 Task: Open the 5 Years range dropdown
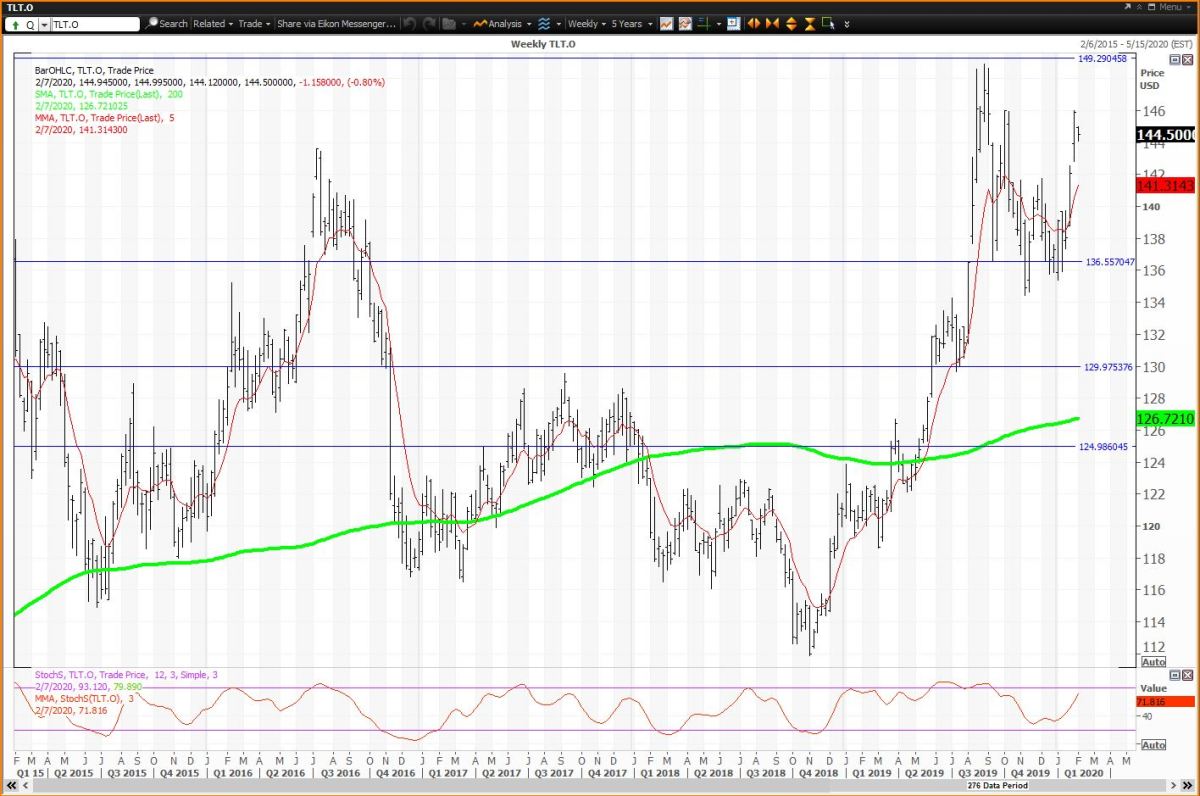[x=631, y=23]
